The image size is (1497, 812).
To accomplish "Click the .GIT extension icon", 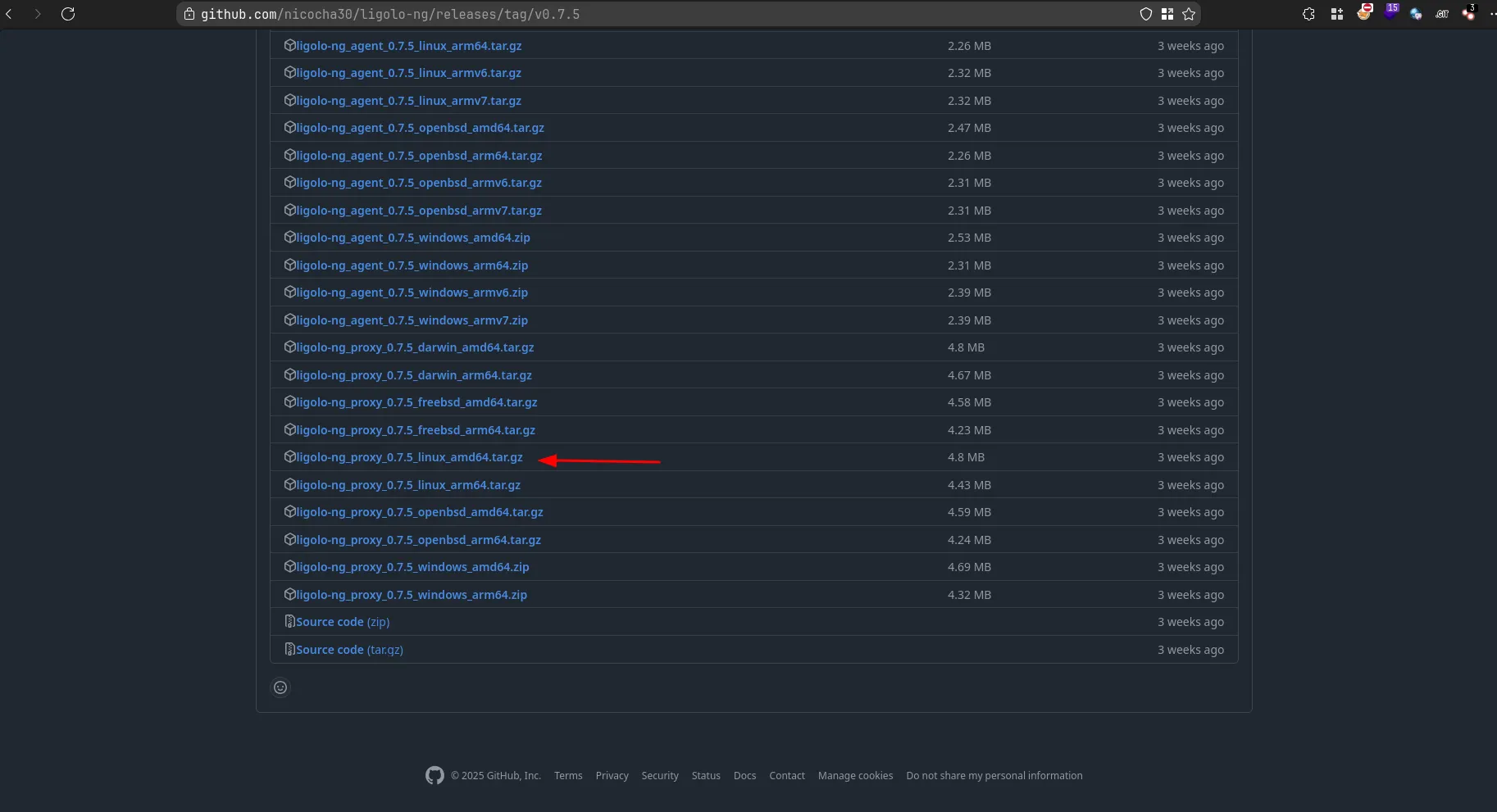I will click(1442, 14).
